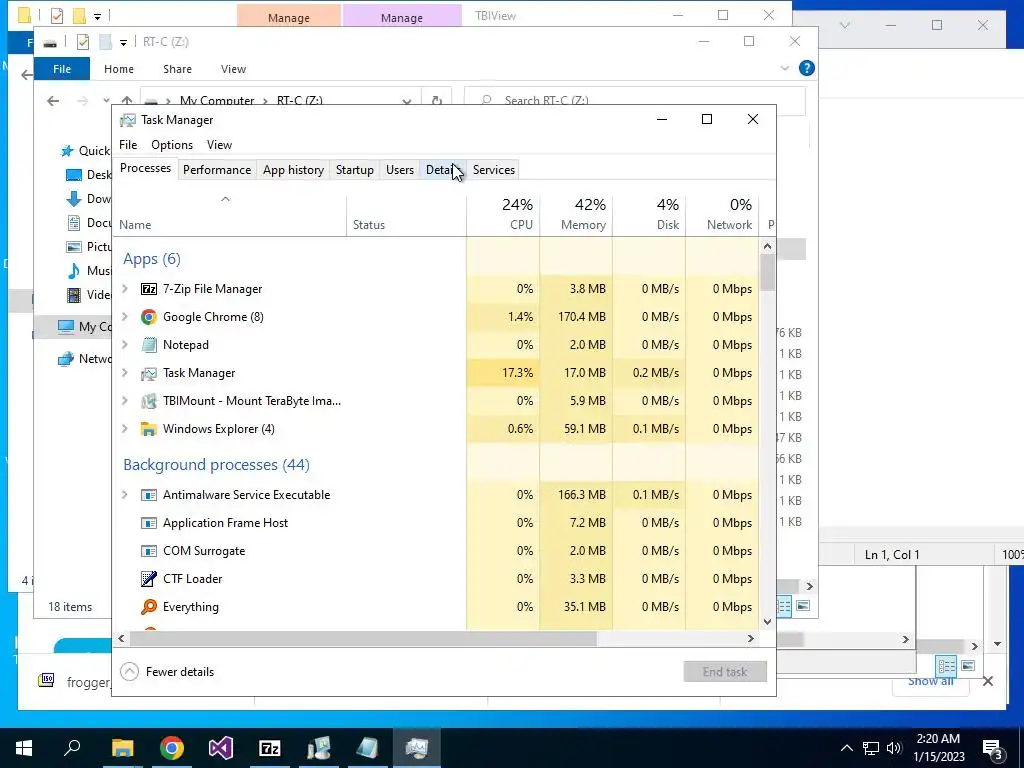Expand the 7-Zip File Manager process

pos(125,289)
